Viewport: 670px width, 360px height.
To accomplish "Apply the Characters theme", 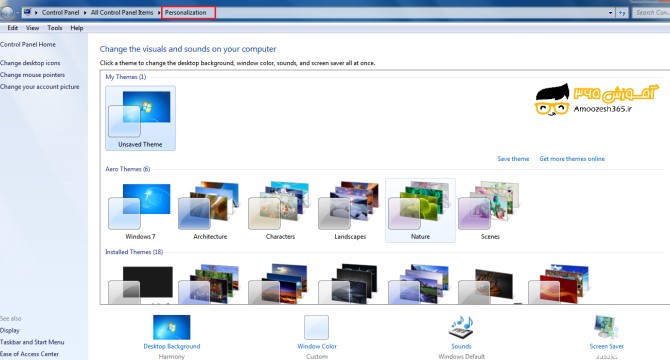I will 280,211.
